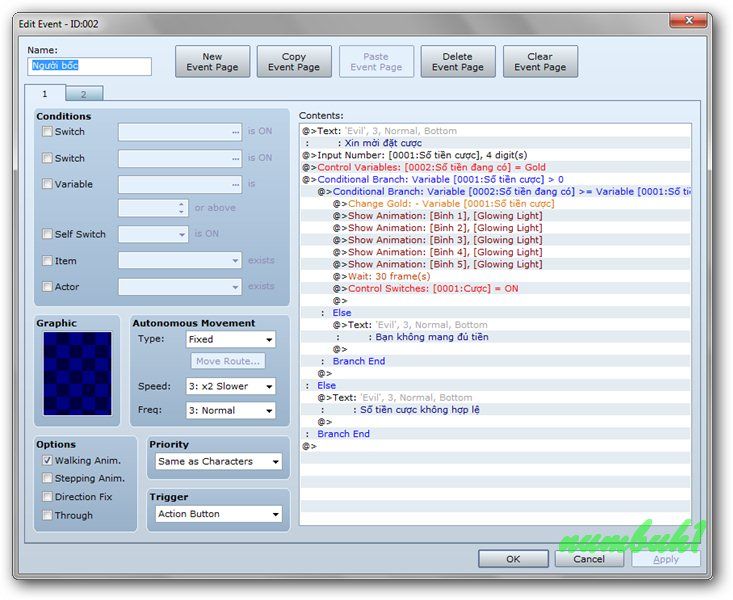Open the movement Type dropdown showing Fixed
Viewport: 733px width, 600px height.
pos(230,340)
